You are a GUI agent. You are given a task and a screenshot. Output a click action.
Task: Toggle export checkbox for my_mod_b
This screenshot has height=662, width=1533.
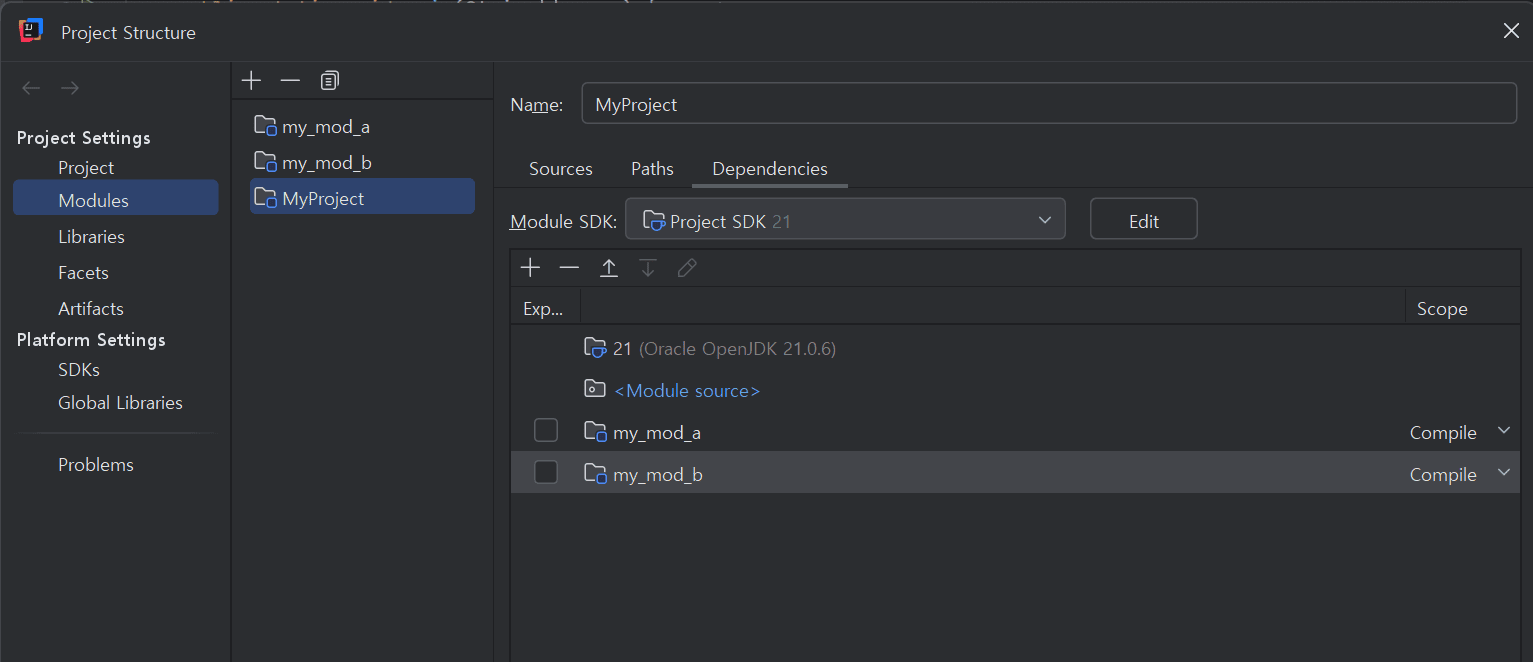tap(546, 473)
